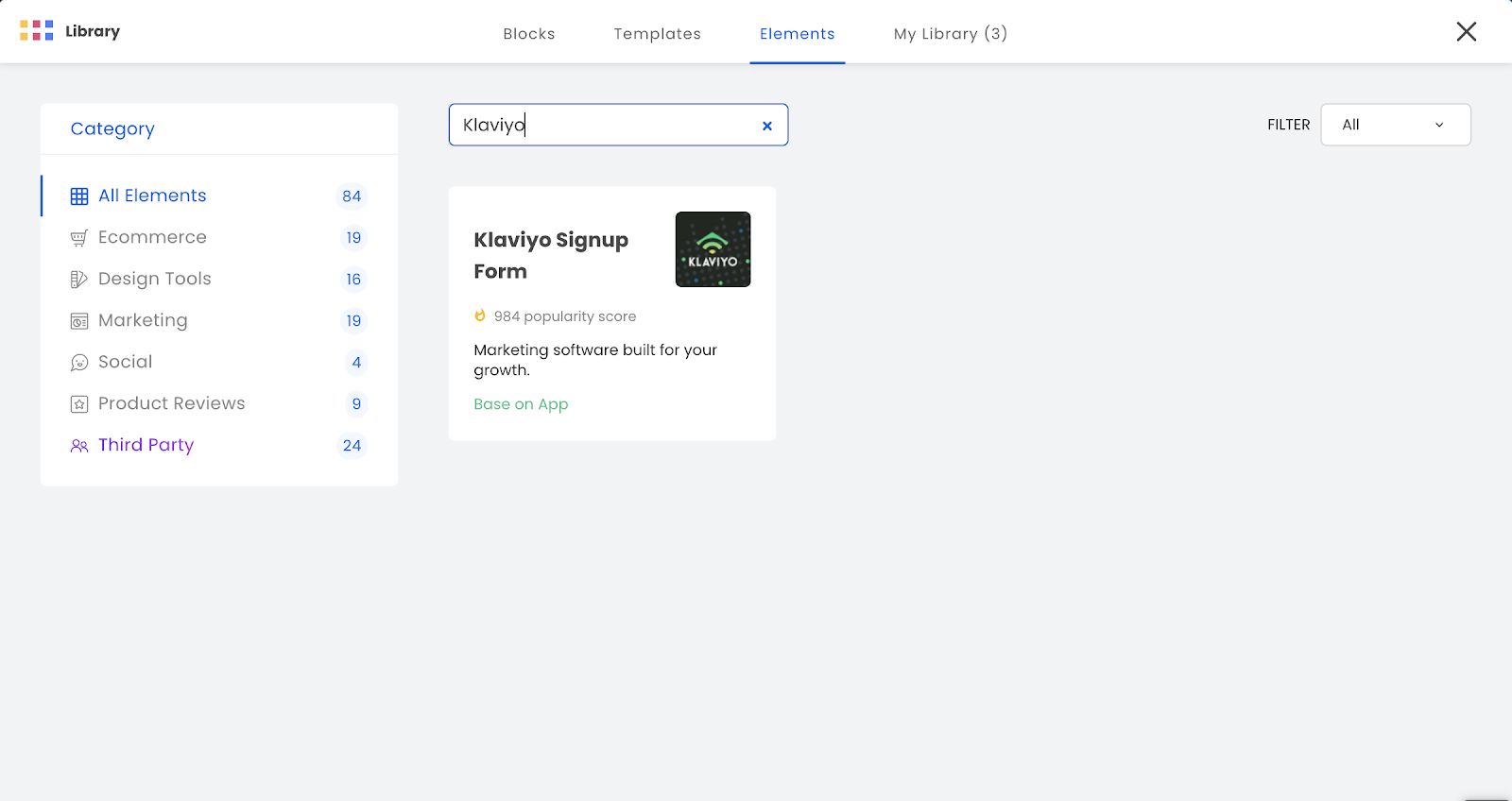The height and width of the screenshot is (801, 1512).
Task: Select Design Tools category
Action: point(219,279)
